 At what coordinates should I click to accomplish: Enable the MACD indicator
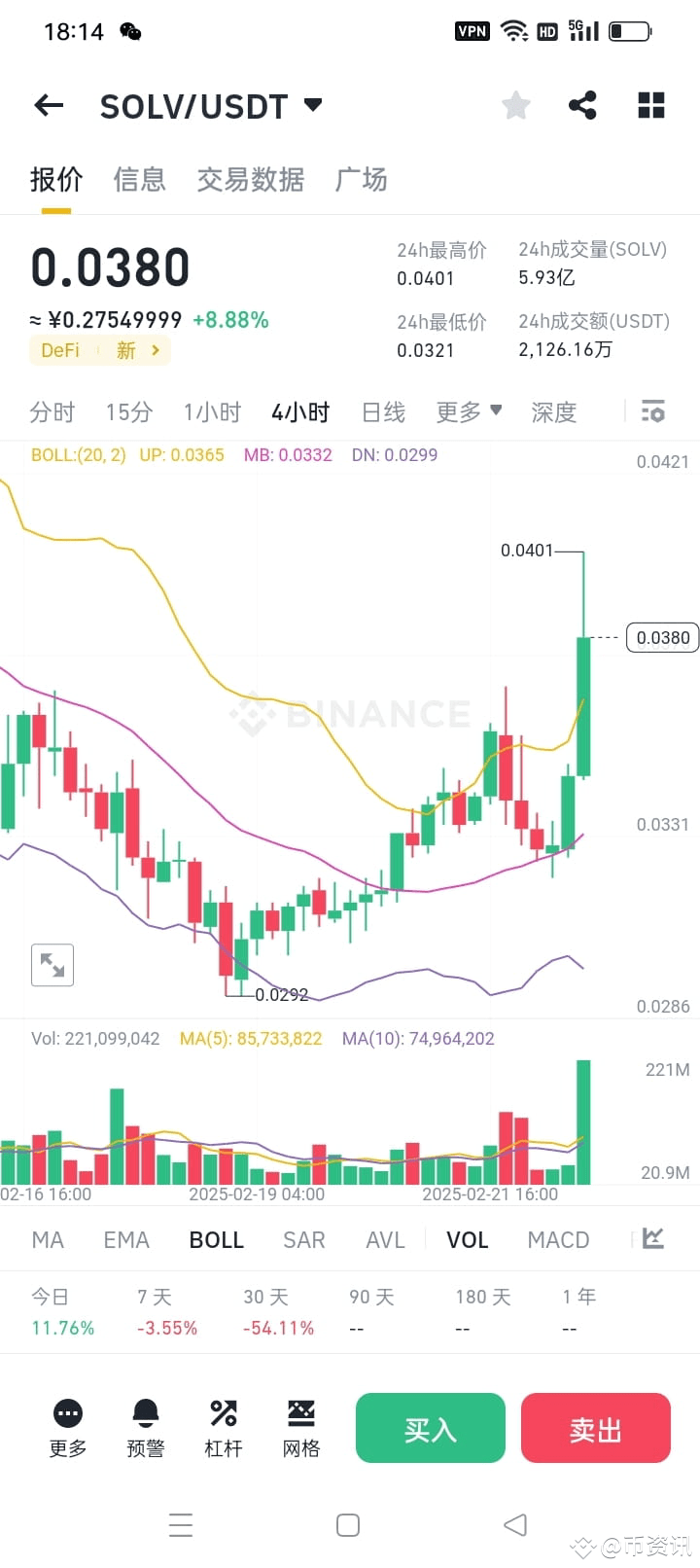(x=558, y=1239)
